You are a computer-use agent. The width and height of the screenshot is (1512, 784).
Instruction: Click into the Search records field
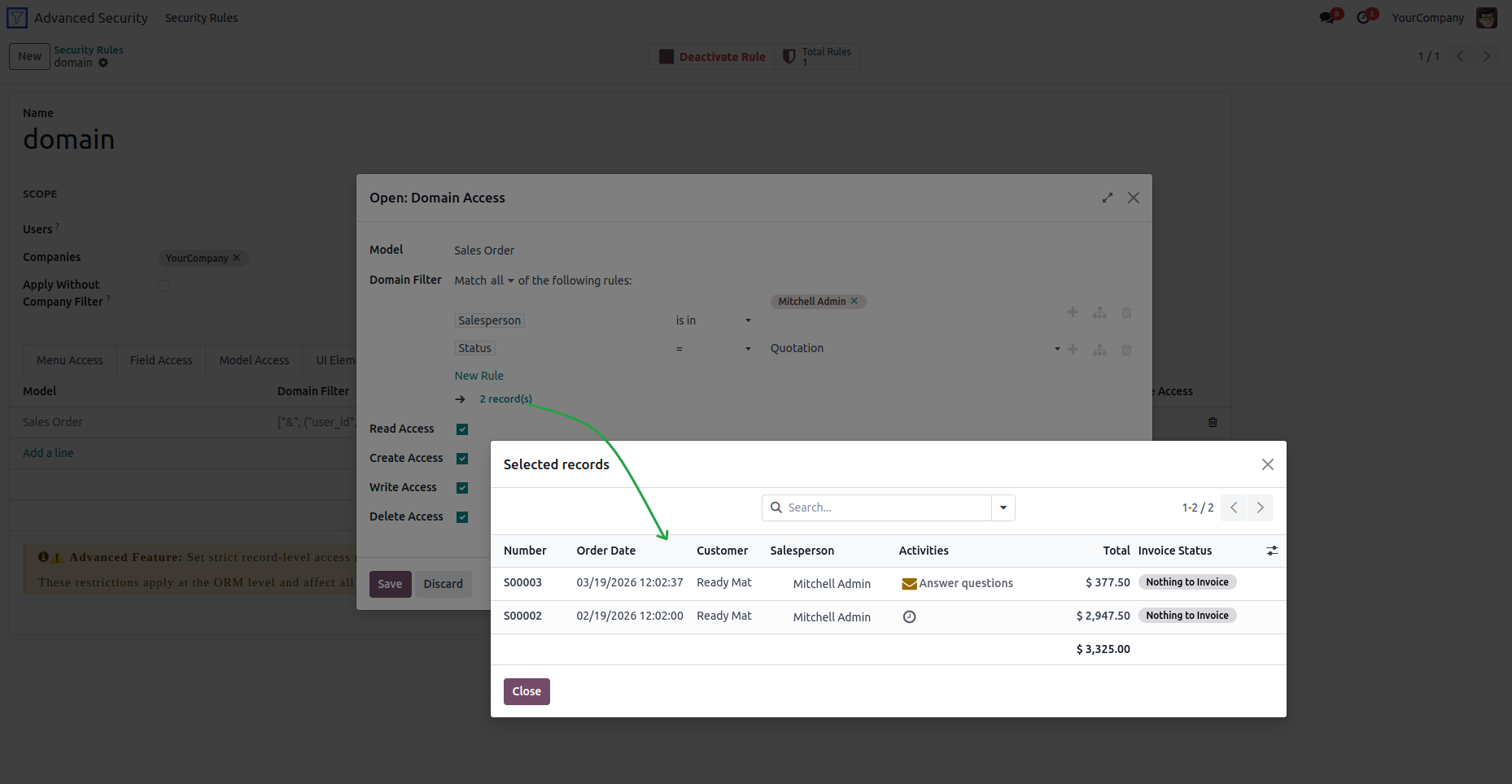pyautogui.click(x=886, y=507)
